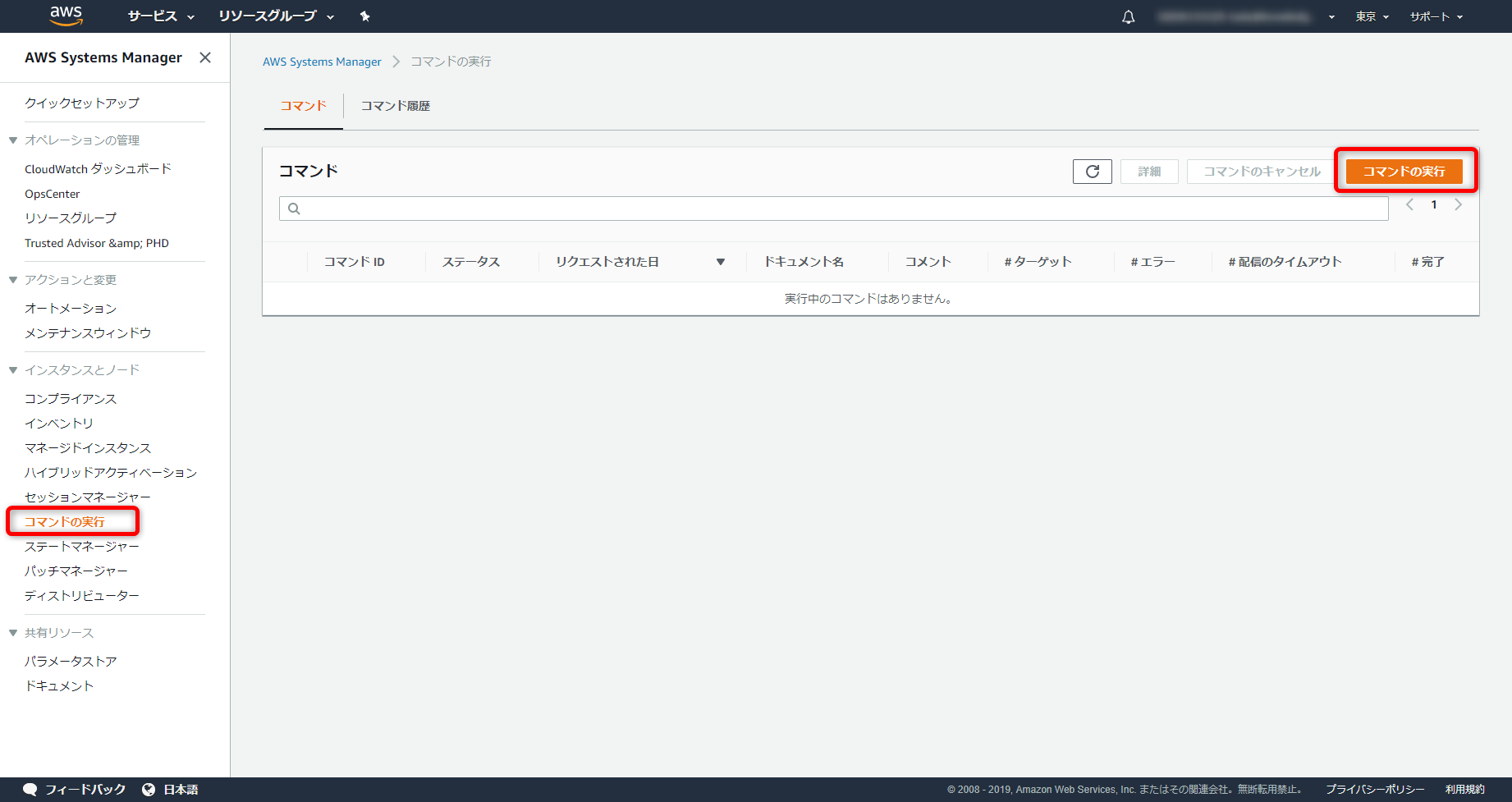Open メンテナンスウィンドウ
Image resolution: width=1512 pixels, height=802 pixels.
88,333
